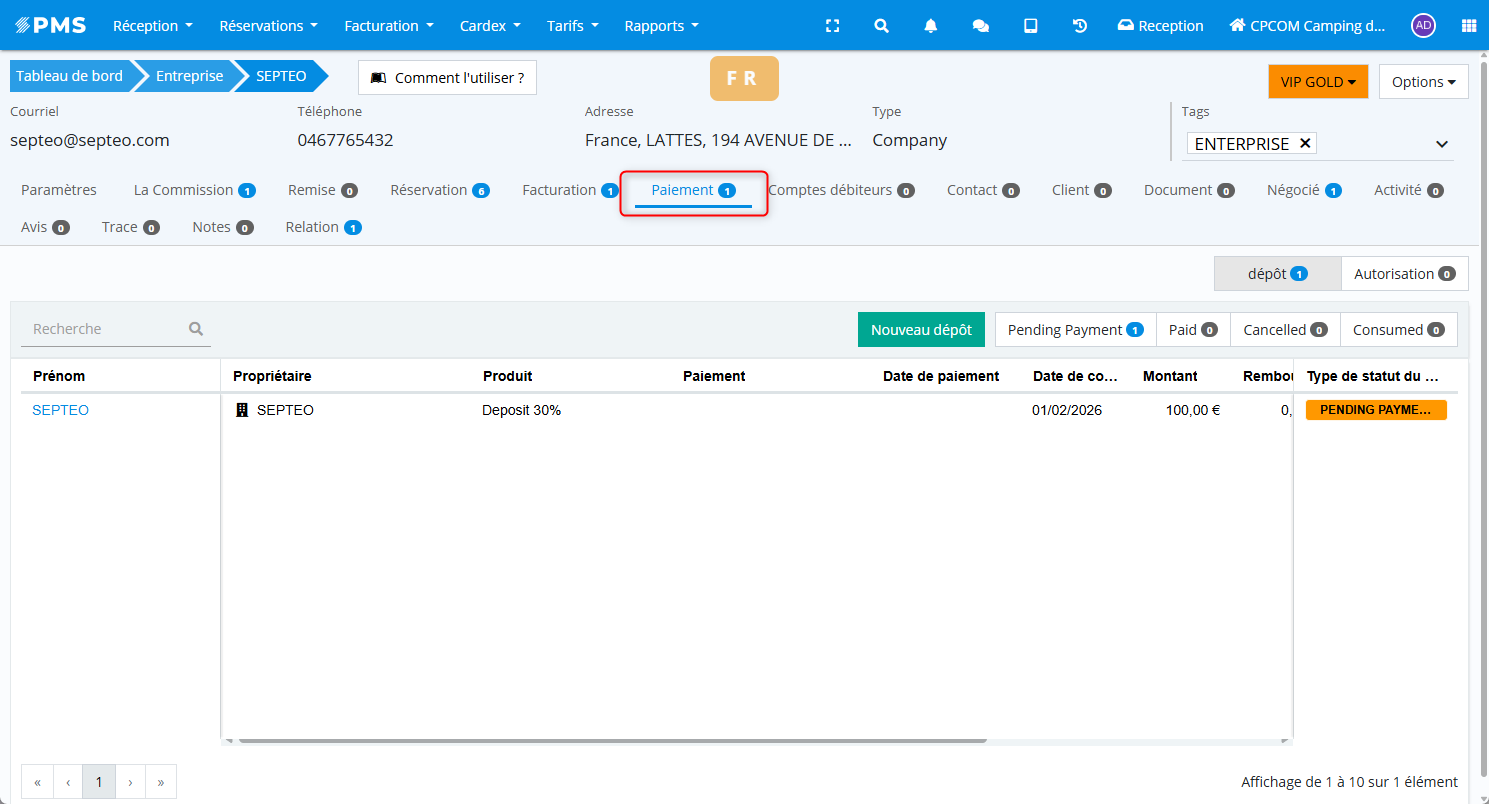Open the search magnifier in top bar
The image size is (1489, 804).
pos(881,26)
